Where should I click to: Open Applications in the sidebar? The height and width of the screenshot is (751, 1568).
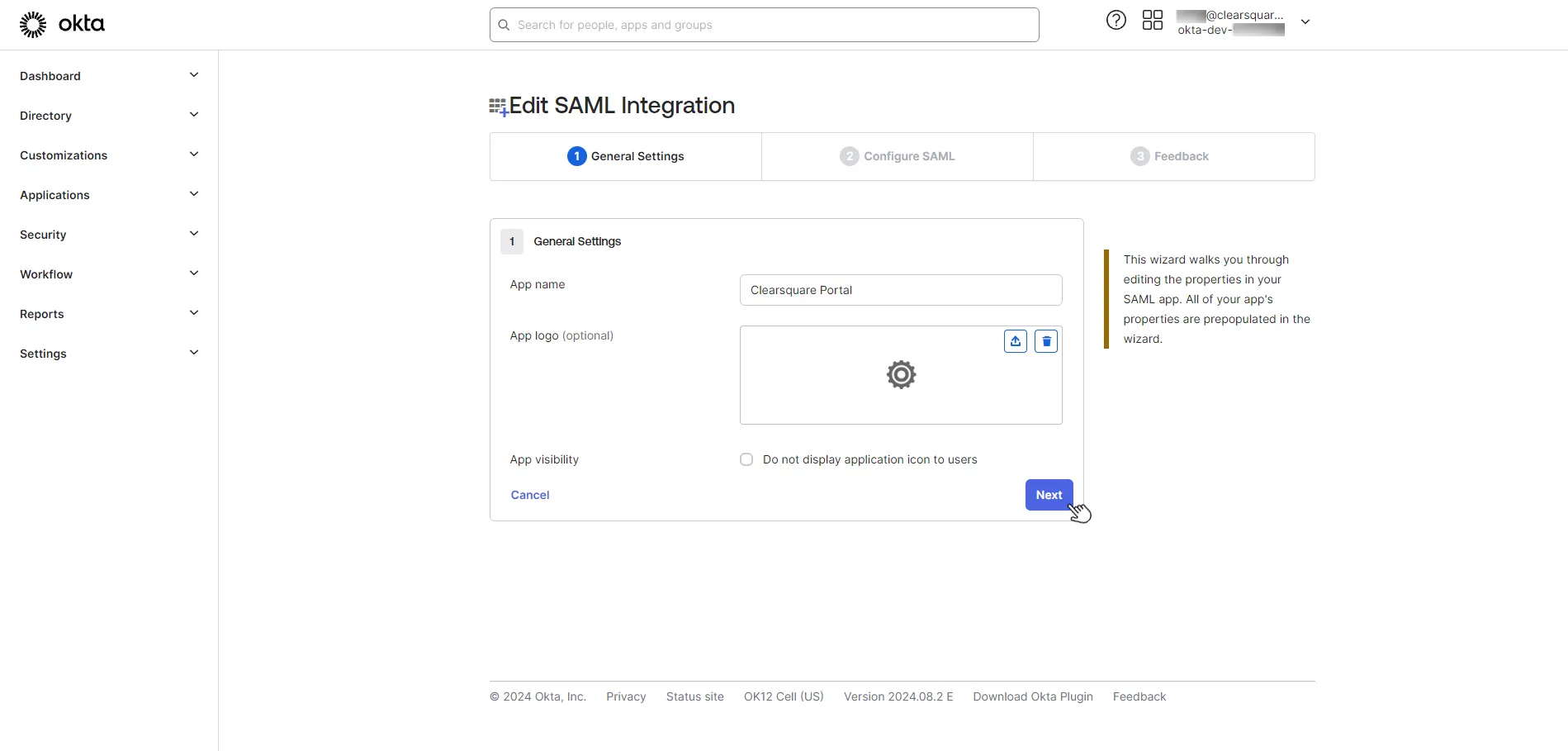coord(54,195)
